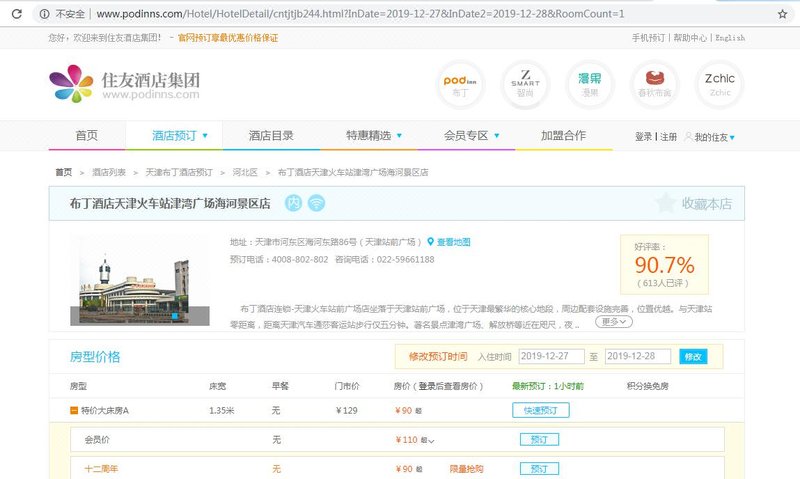Expand the 更多 hotel description
Viewport: 800px width, 479px height.
click(x=614, y=322)
